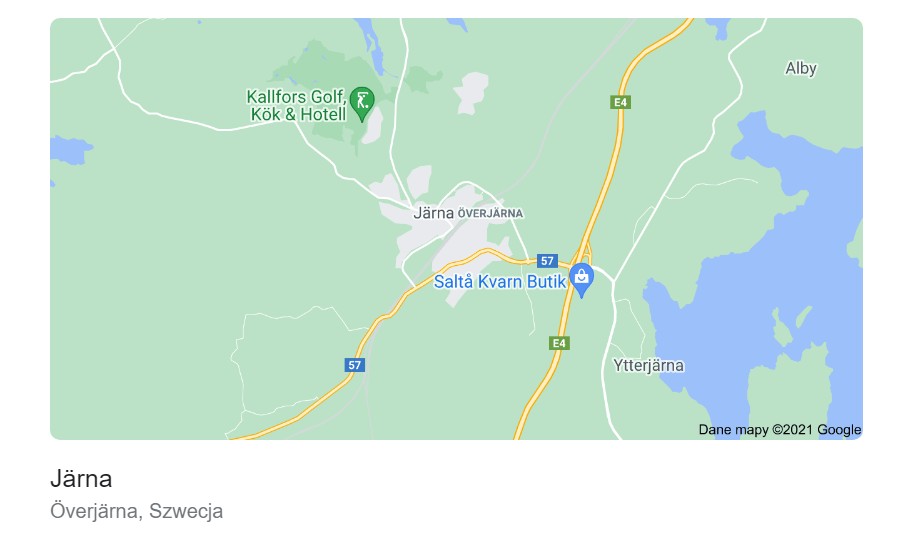Click the route 57 shield near interchange
910x540 pixels.
click(x=547, y=261)
